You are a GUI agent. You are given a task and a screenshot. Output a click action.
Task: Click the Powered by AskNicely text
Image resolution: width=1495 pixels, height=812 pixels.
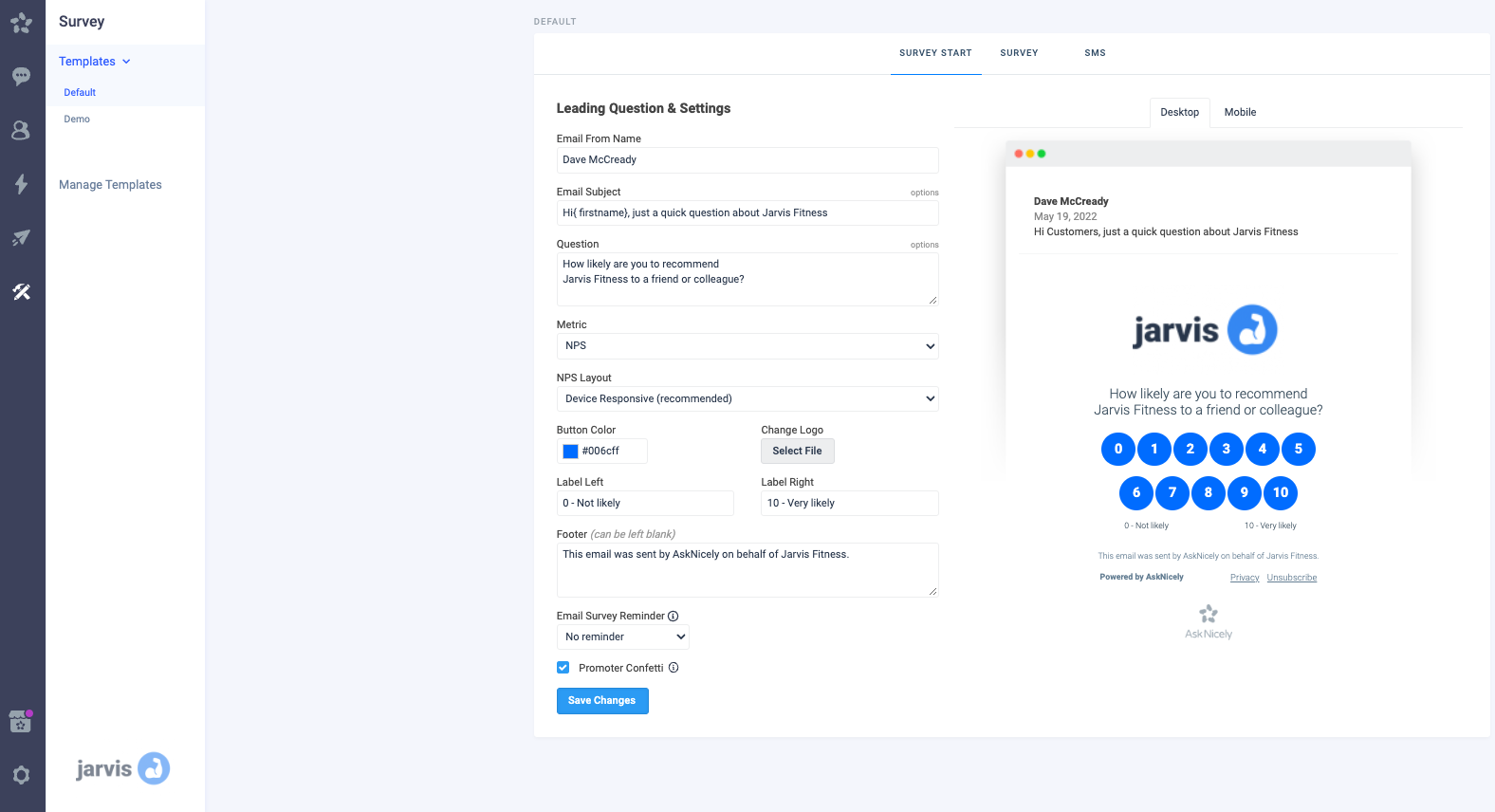pyautogui.click(x=1142, y=577)
